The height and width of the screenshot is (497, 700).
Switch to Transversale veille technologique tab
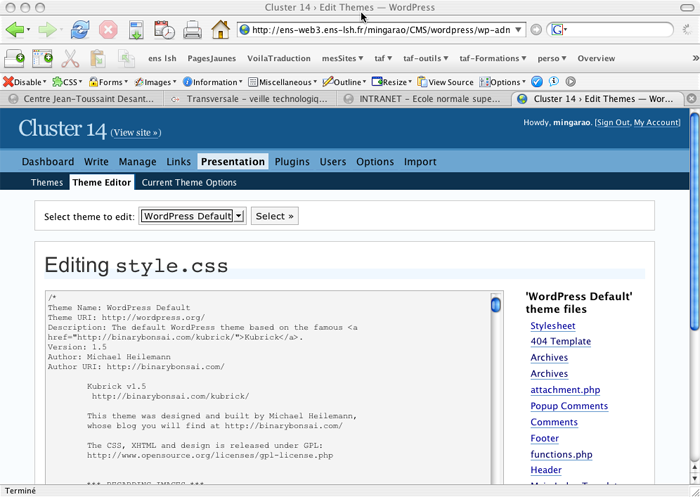(250, 99)
